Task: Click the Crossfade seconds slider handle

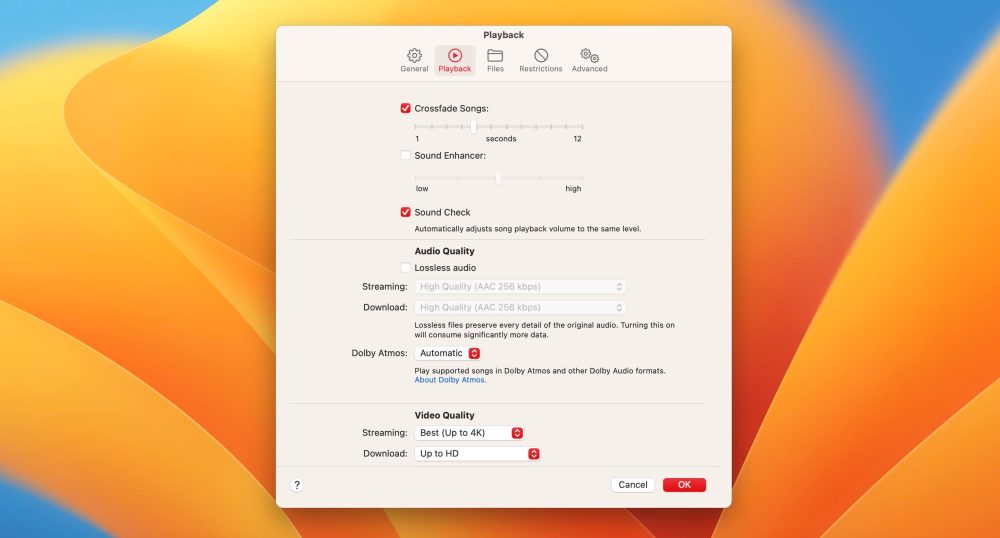Action: (474, 127)
